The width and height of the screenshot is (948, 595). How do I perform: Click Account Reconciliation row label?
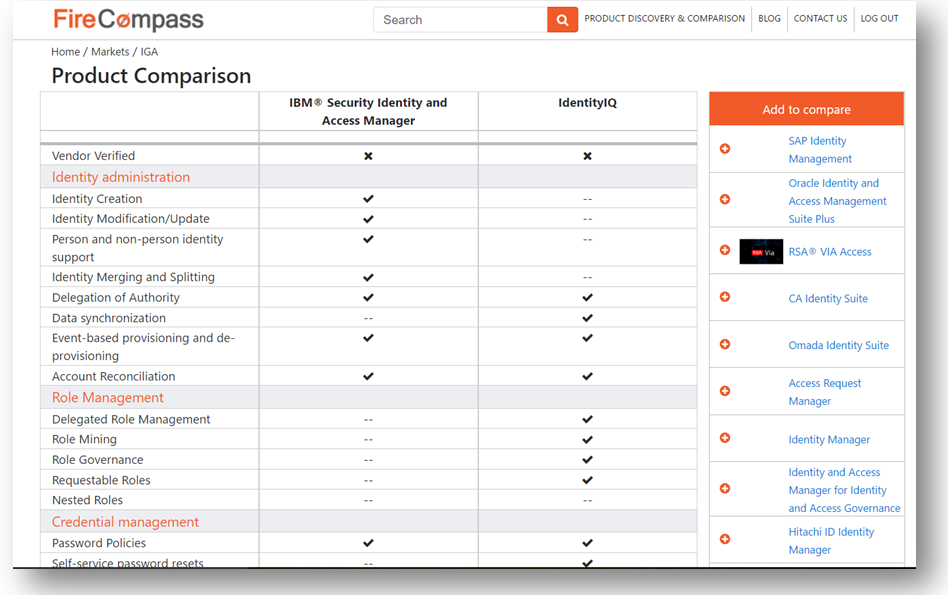tap(114, 377)
